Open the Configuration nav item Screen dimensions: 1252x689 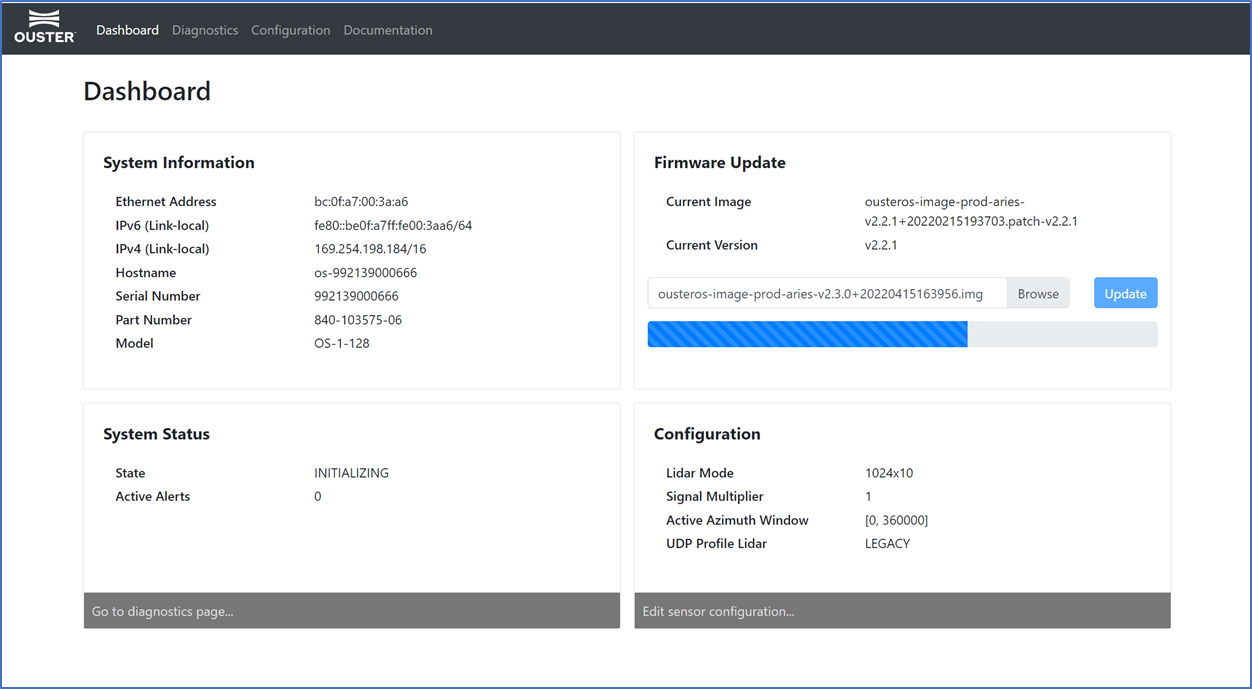[291, 30]
